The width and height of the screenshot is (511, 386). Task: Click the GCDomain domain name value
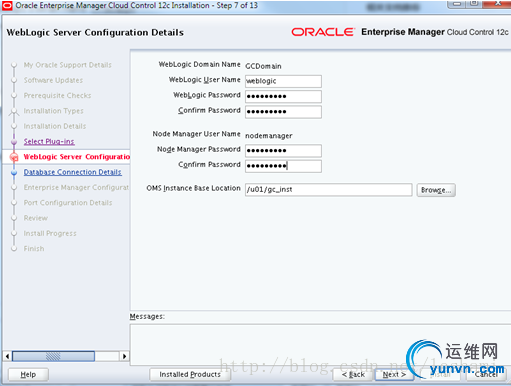pyautogui.click(x=263, y=66)
